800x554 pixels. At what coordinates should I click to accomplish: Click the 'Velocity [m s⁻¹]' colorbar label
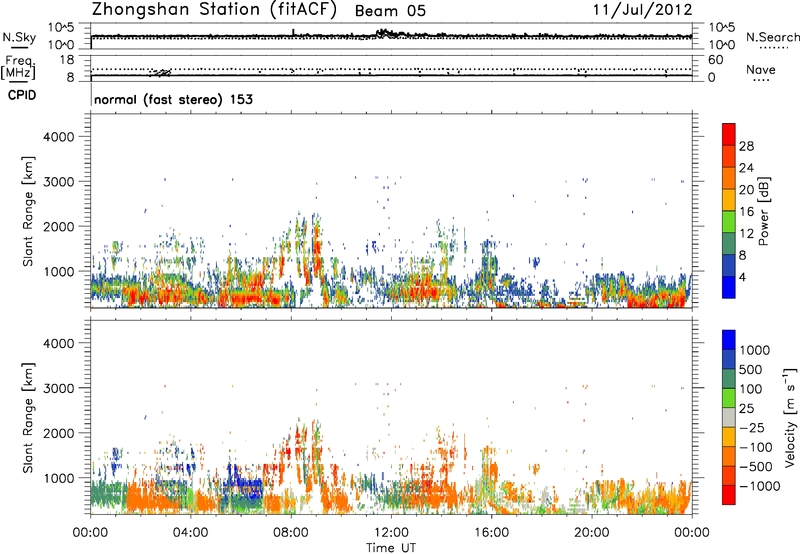(x=790, y=417)
